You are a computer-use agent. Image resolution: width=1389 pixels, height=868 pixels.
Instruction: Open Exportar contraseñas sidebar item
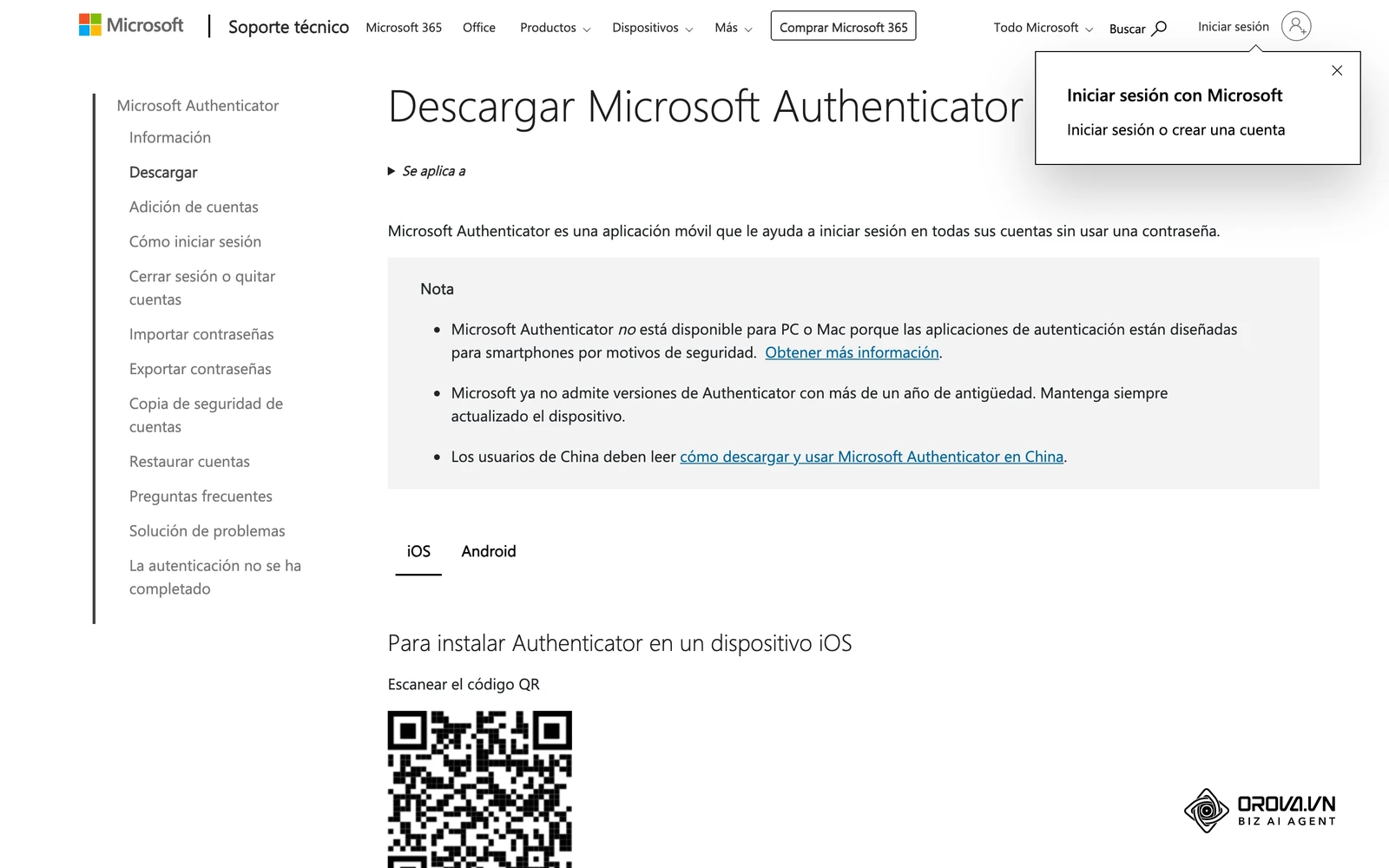(201, 369)
